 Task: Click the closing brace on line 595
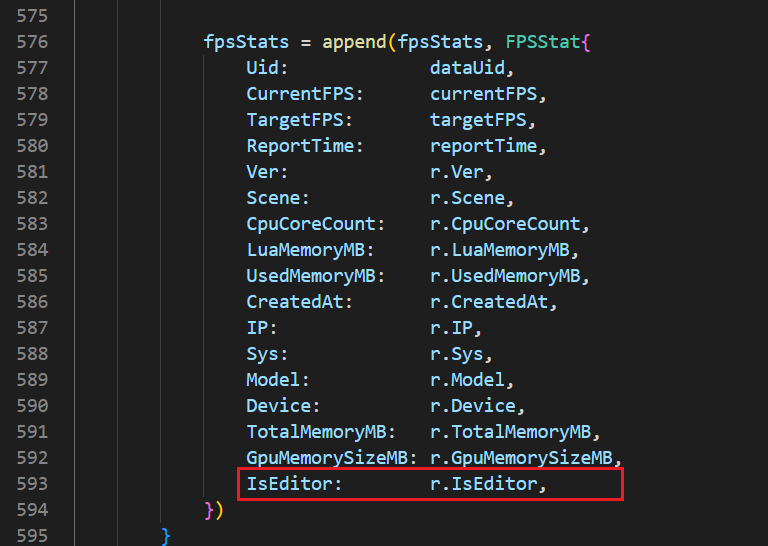(x=166, y=536)
